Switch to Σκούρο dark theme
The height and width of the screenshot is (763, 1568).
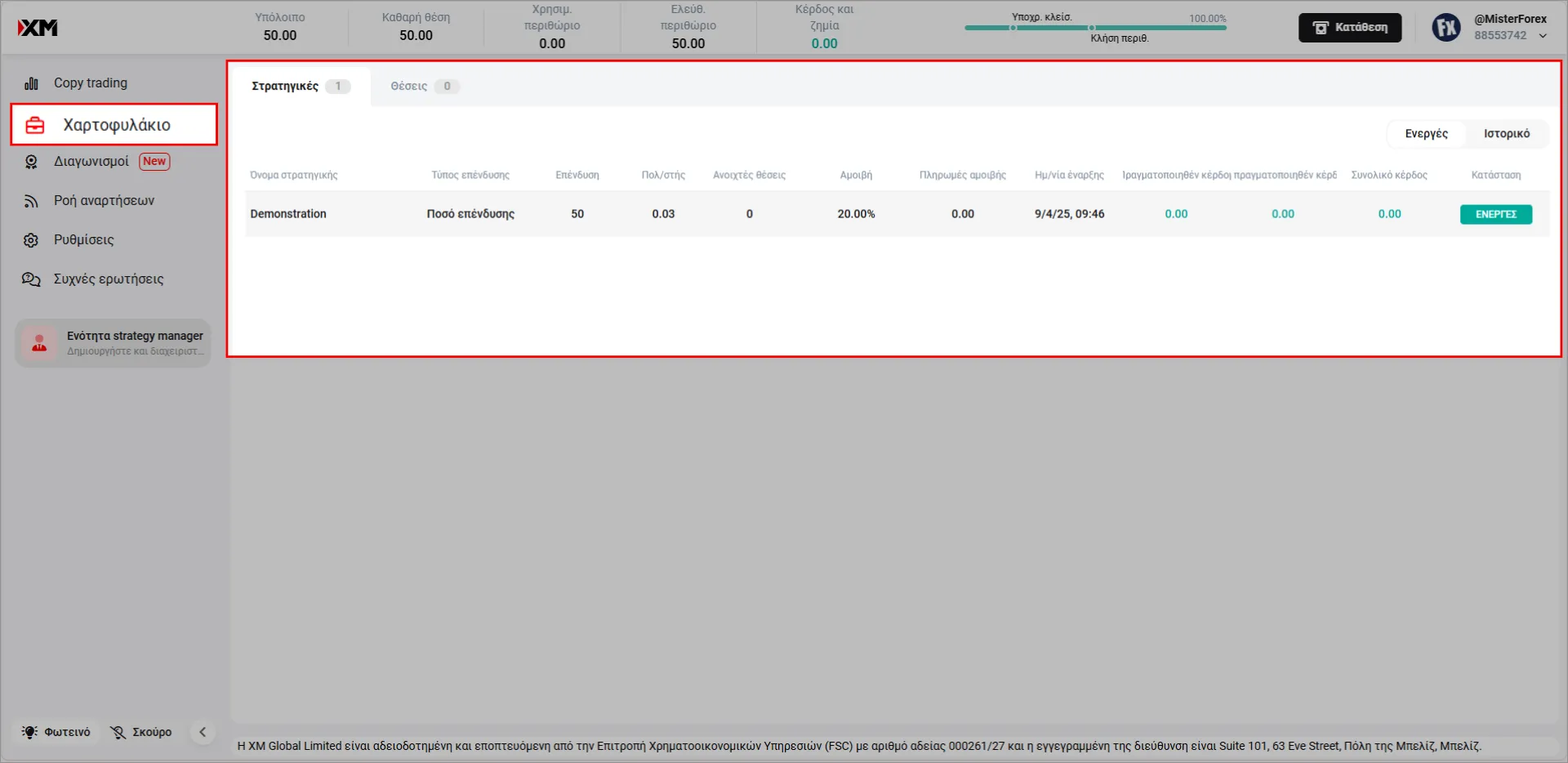pyautogui.click(x=141, y=732)
